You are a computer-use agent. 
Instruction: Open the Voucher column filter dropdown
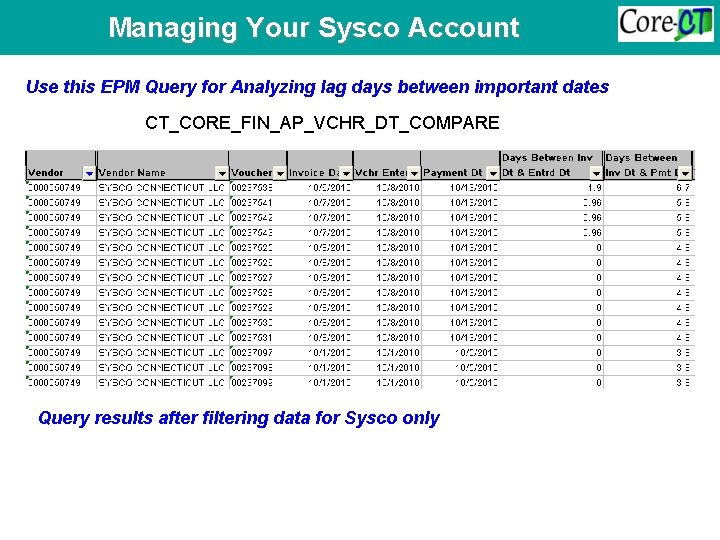[x=280, y=173]
